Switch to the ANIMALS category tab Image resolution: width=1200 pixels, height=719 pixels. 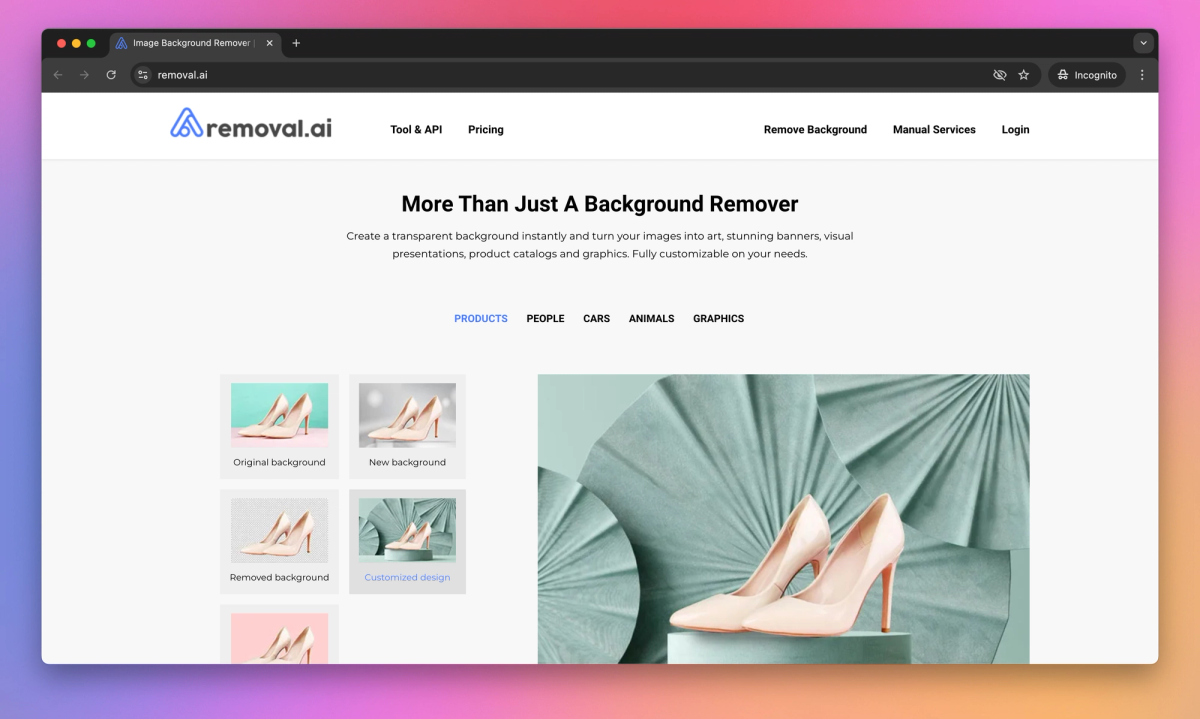tap(651, 319)
